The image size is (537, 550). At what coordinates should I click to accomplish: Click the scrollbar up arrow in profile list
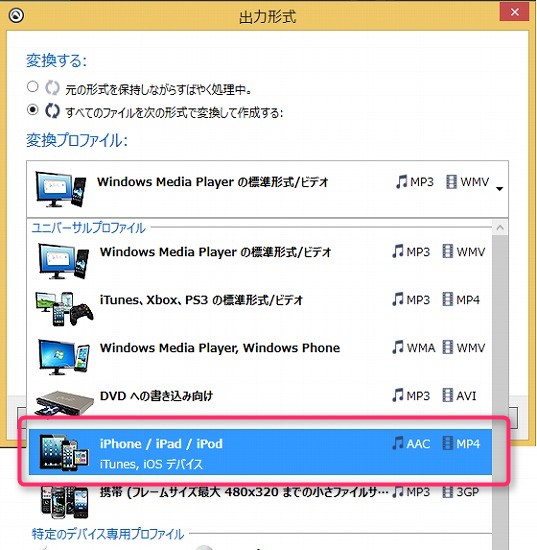(x=500, y=228)
